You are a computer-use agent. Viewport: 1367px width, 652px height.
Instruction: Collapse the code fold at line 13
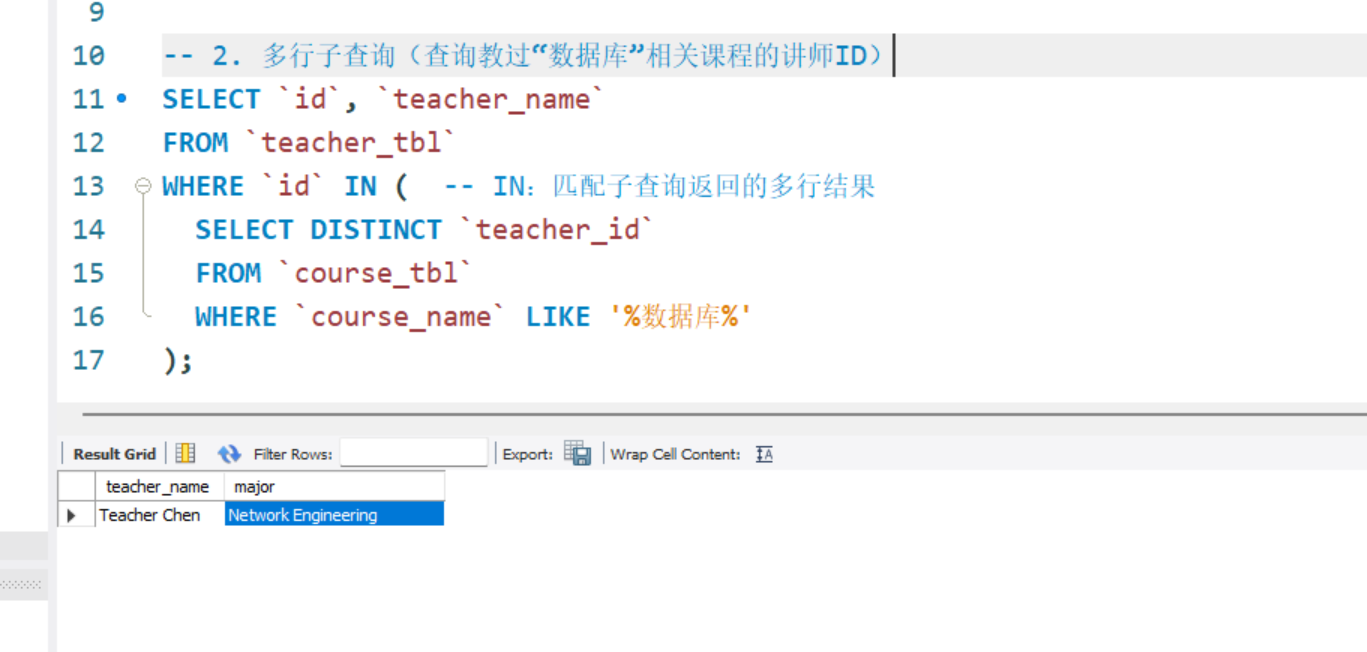coord(143,186)
